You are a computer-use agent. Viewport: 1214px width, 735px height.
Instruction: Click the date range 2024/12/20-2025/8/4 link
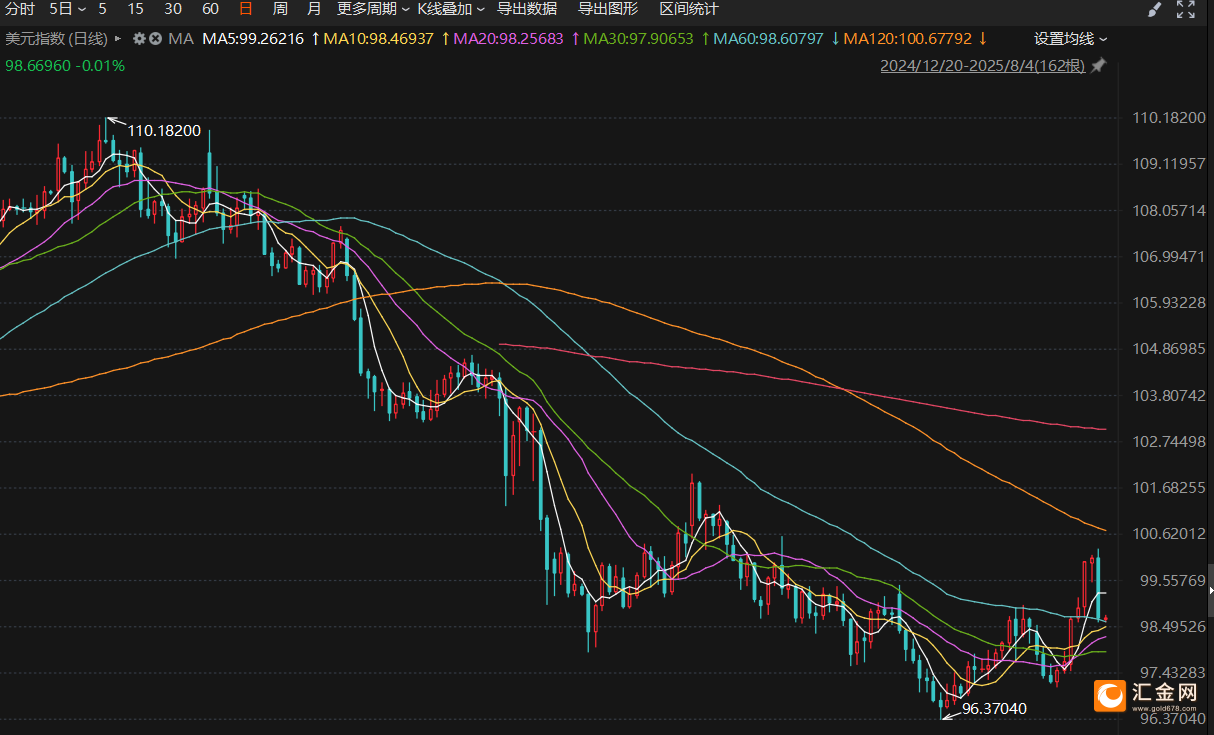coord(983,66)
